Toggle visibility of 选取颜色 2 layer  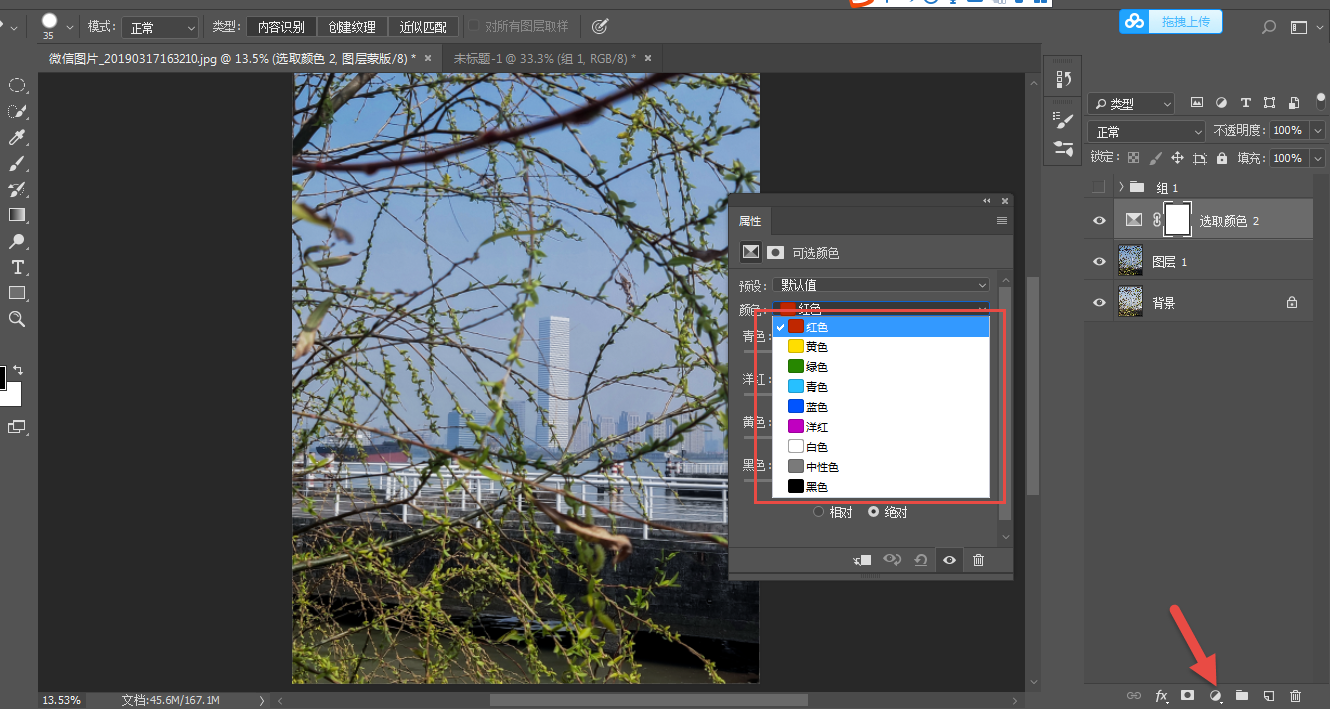[x=1099, y=220]
